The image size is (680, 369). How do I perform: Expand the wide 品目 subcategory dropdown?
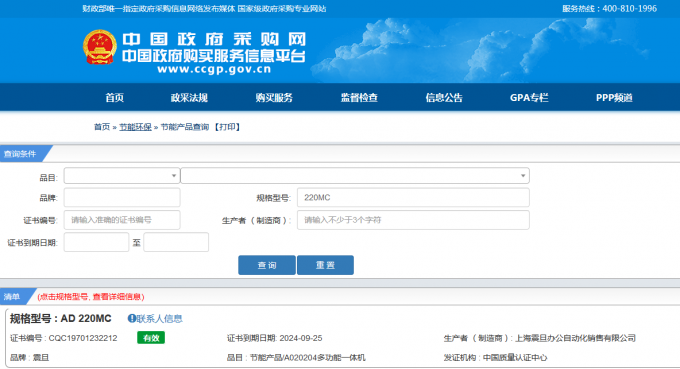tap(355, 176)
